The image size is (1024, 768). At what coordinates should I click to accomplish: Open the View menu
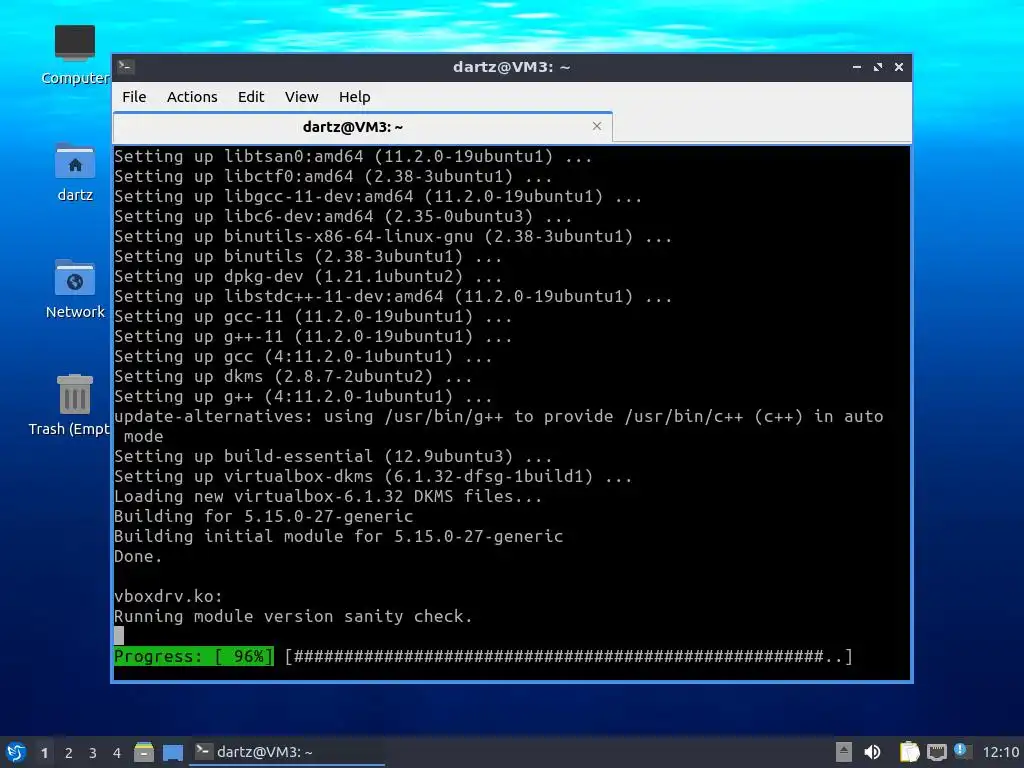(302, 97)
